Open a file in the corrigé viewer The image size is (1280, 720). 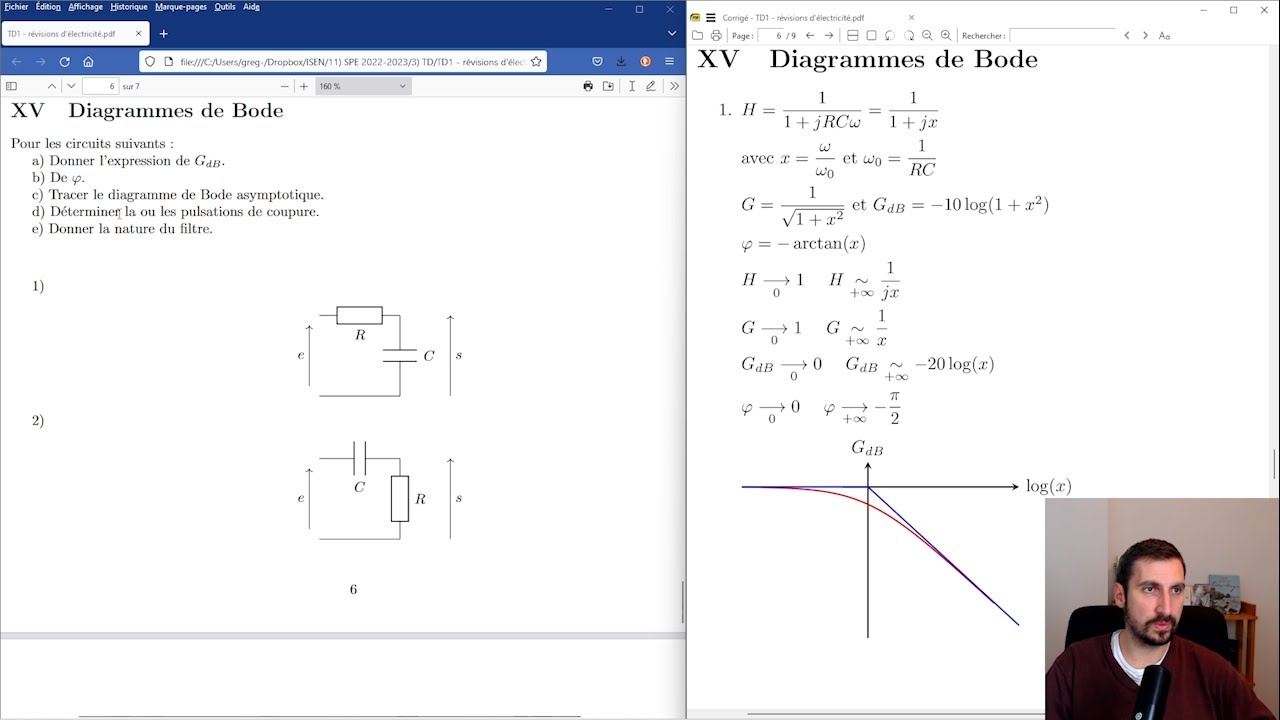[697, 36]
